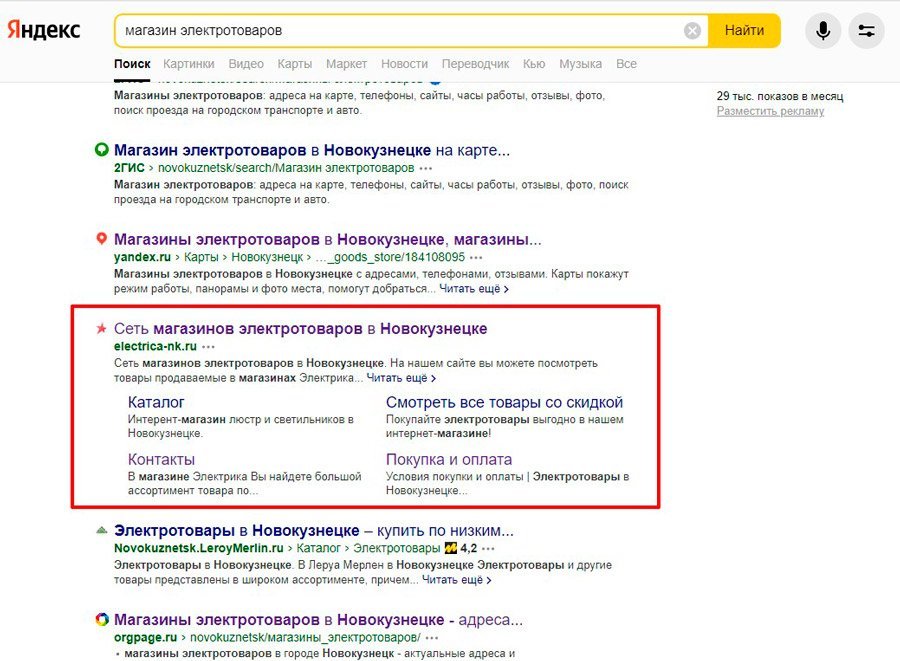
Task: Switch to the Видео tab
Action: tap(246, 64)
